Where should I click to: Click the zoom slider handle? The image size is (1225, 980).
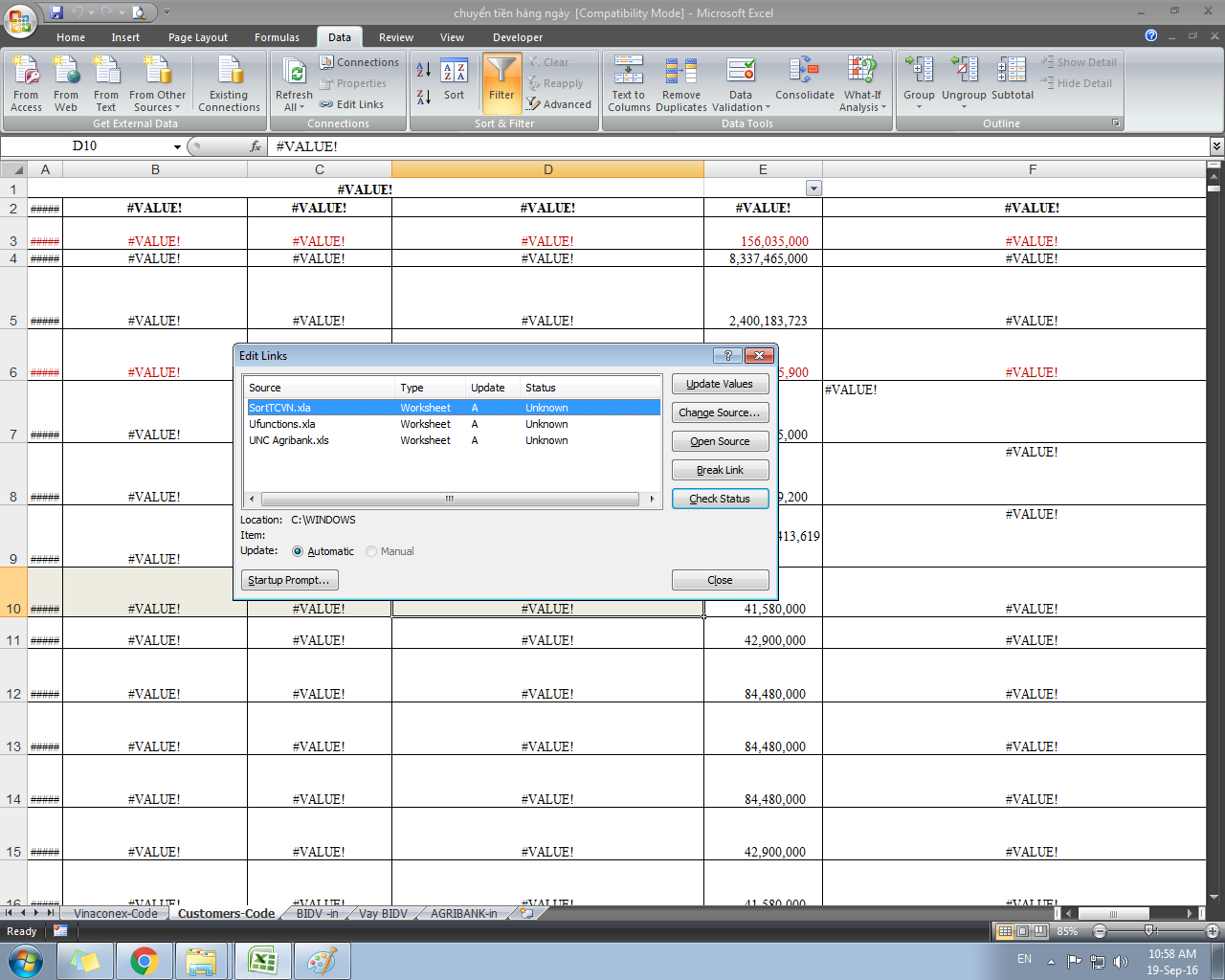click(x=1150, y=931)
